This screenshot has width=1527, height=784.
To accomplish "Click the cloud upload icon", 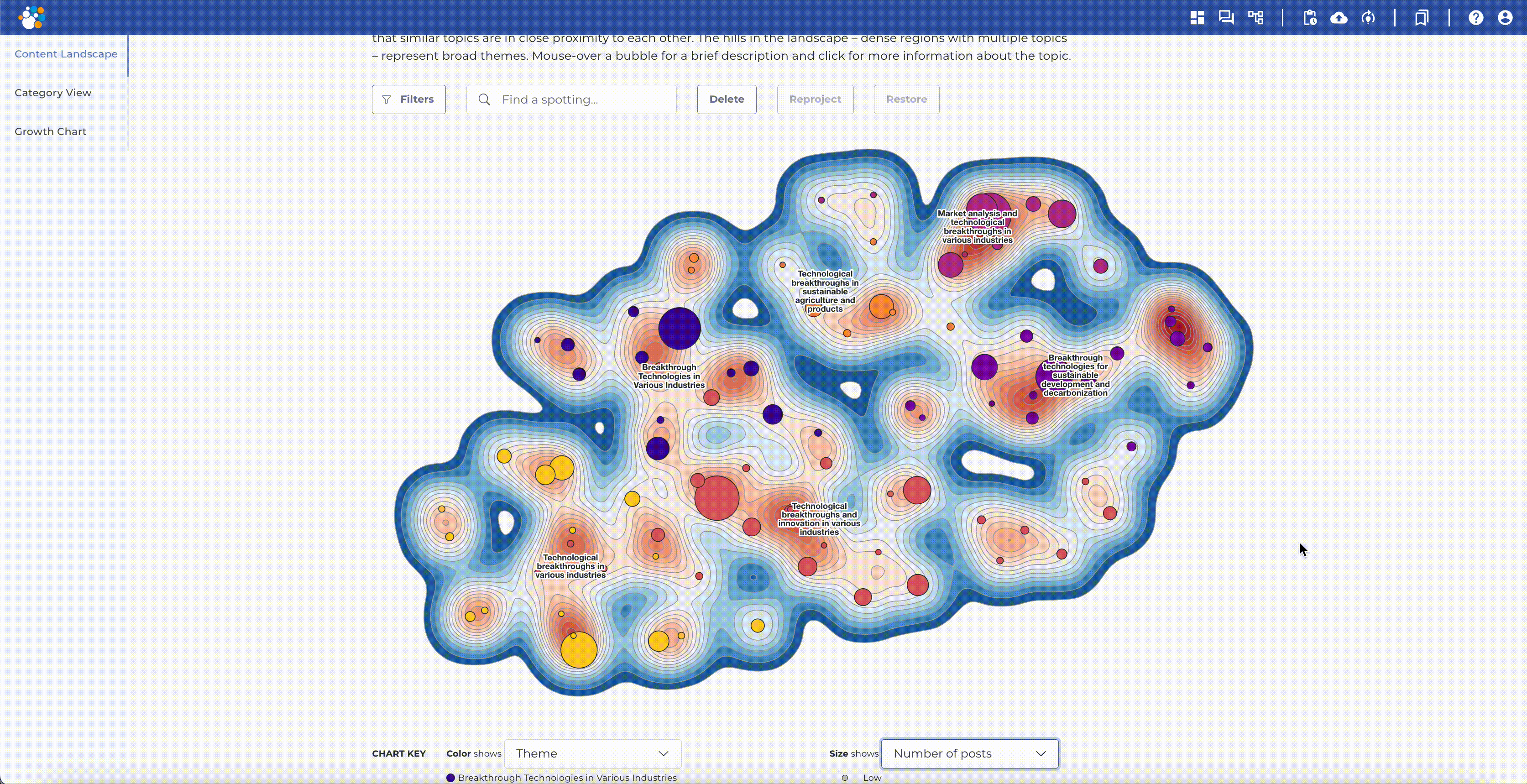I will tap(1339, 17).
